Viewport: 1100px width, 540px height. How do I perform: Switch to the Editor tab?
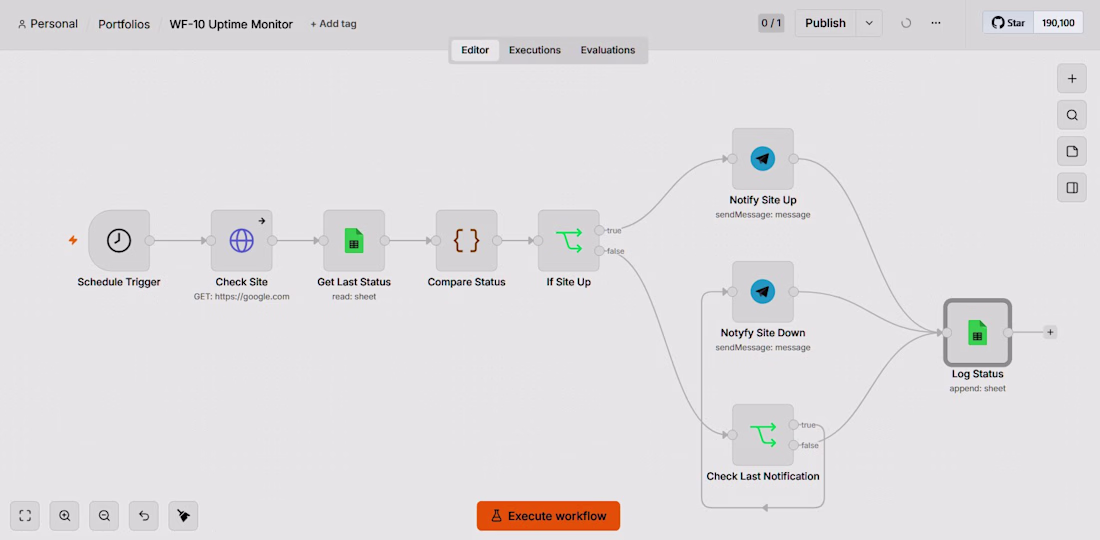tap(475, 50)
